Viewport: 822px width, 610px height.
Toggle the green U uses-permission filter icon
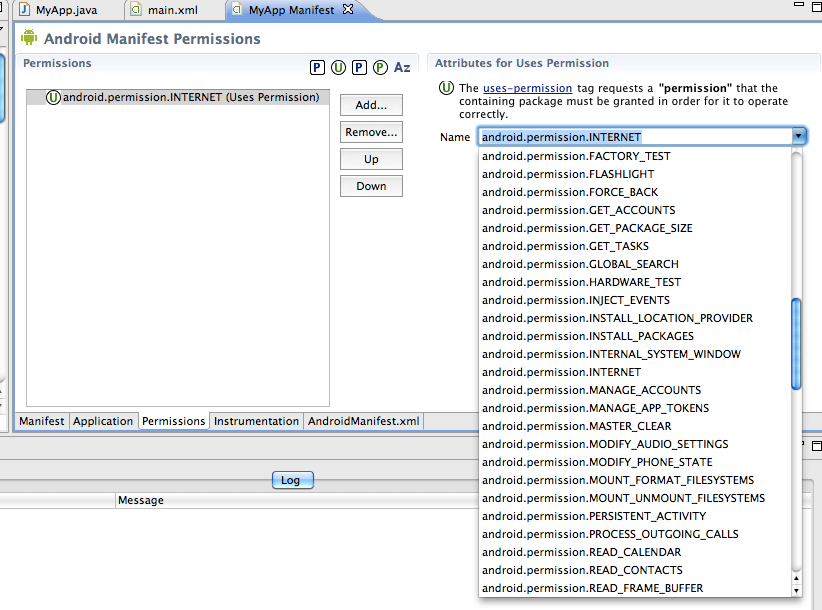click(338, 68)
